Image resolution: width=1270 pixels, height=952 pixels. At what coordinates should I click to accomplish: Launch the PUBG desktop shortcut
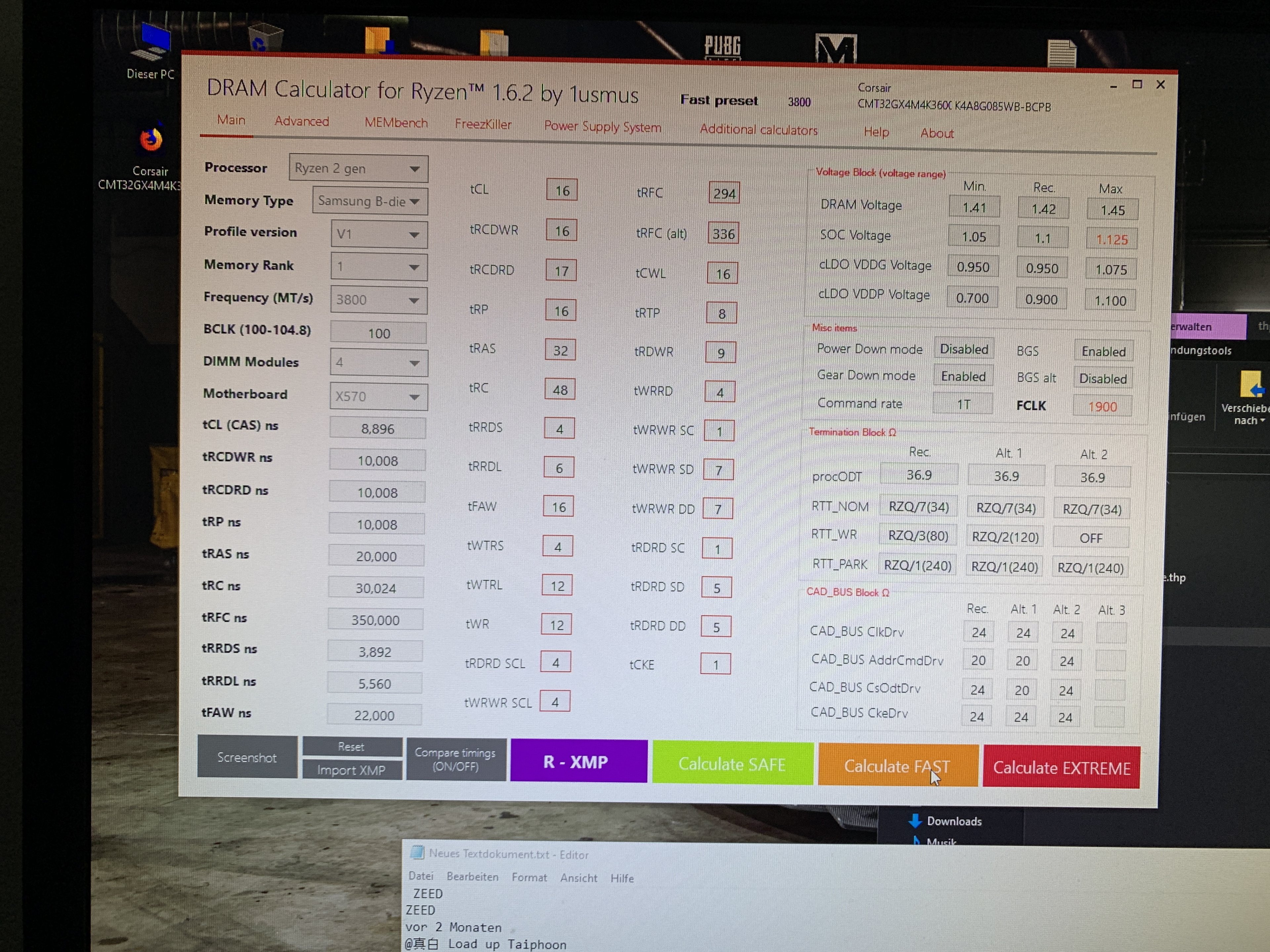(722, 47)
